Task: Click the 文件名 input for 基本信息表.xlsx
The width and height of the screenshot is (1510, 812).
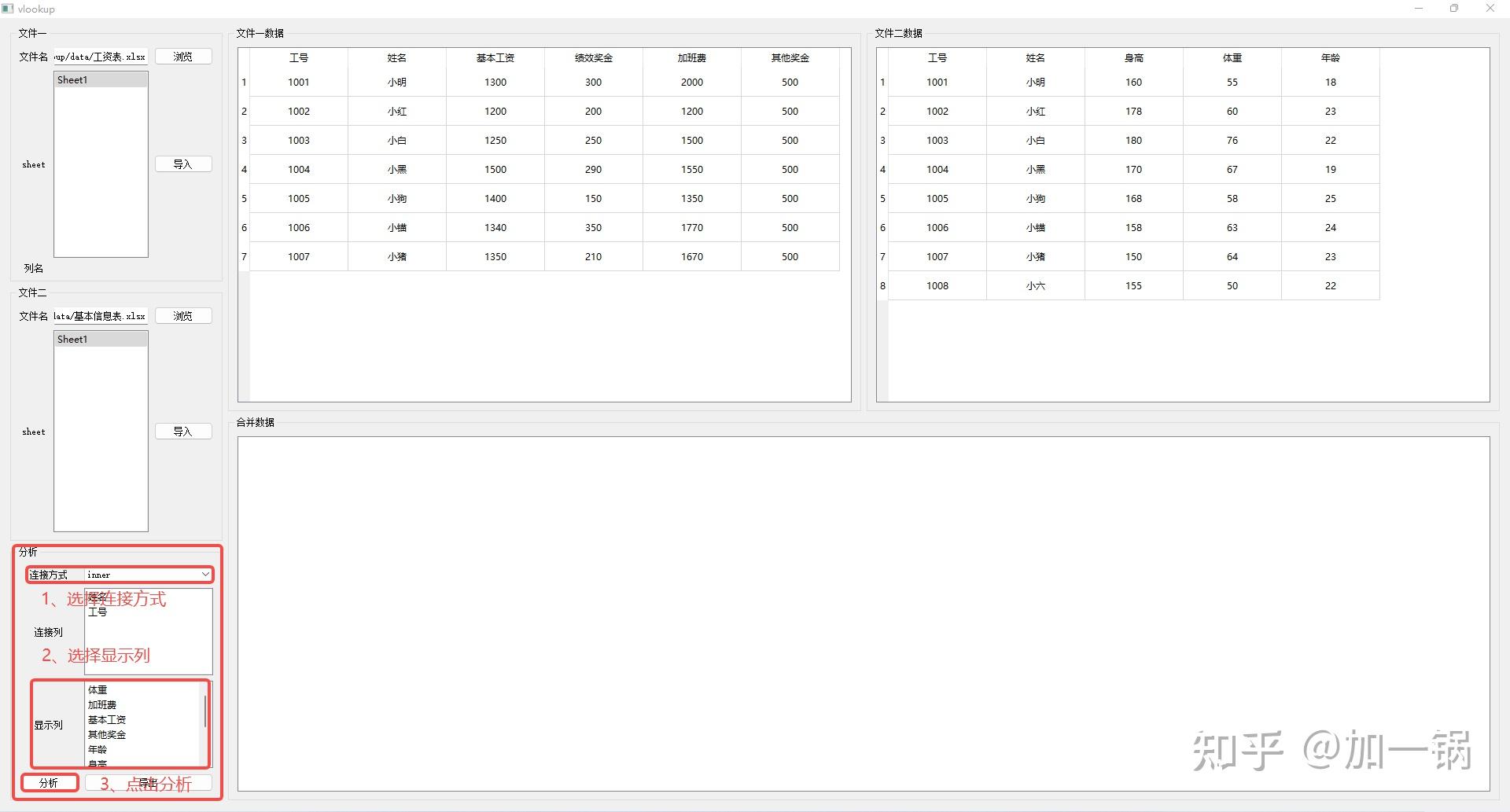Action: pos(99,315)
